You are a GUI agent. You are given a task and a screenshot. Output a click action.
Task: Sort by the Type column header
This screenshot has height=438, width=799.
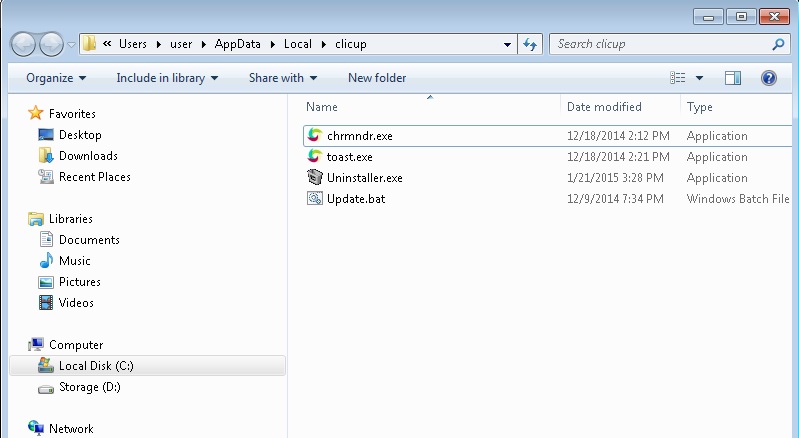tap(700, 107)
